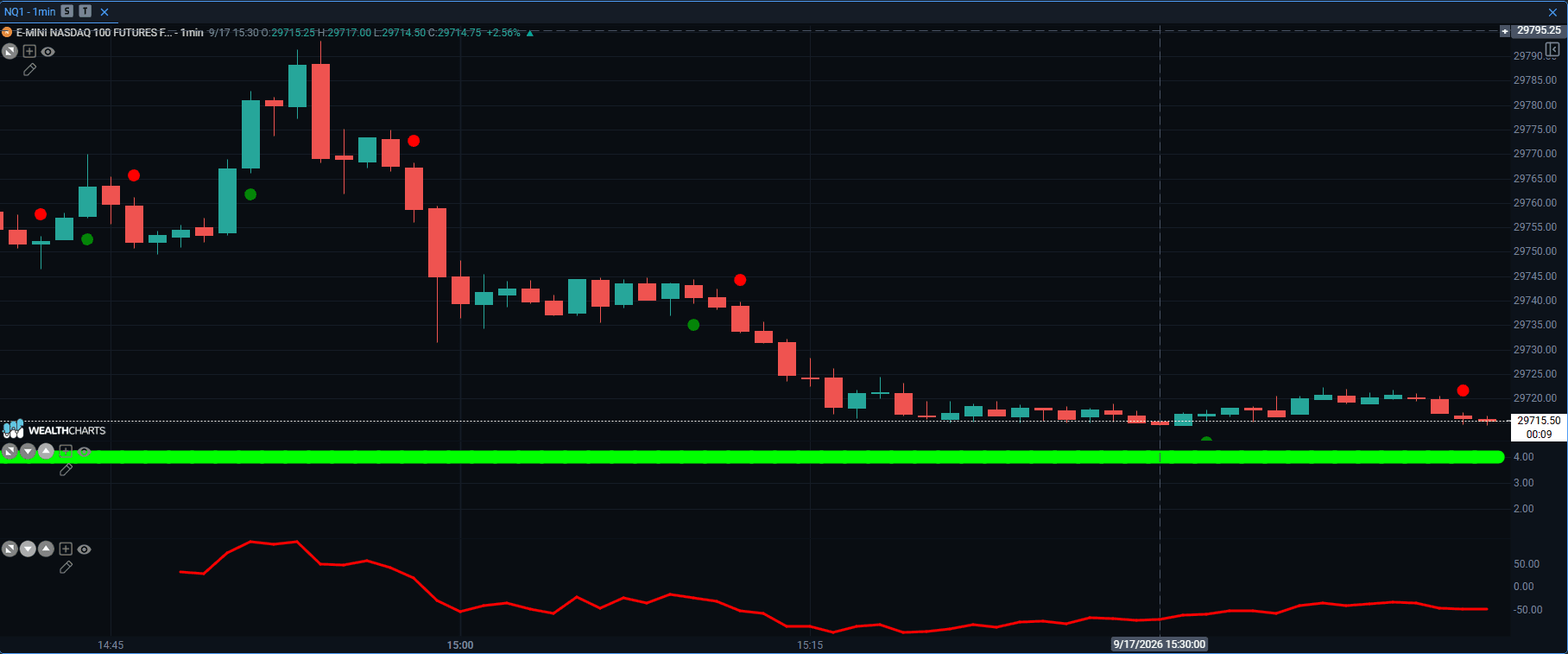This screenshot has width=1568, height=654.
Task: Hide the green-line indicator pane
Action: tap(85, 451)
